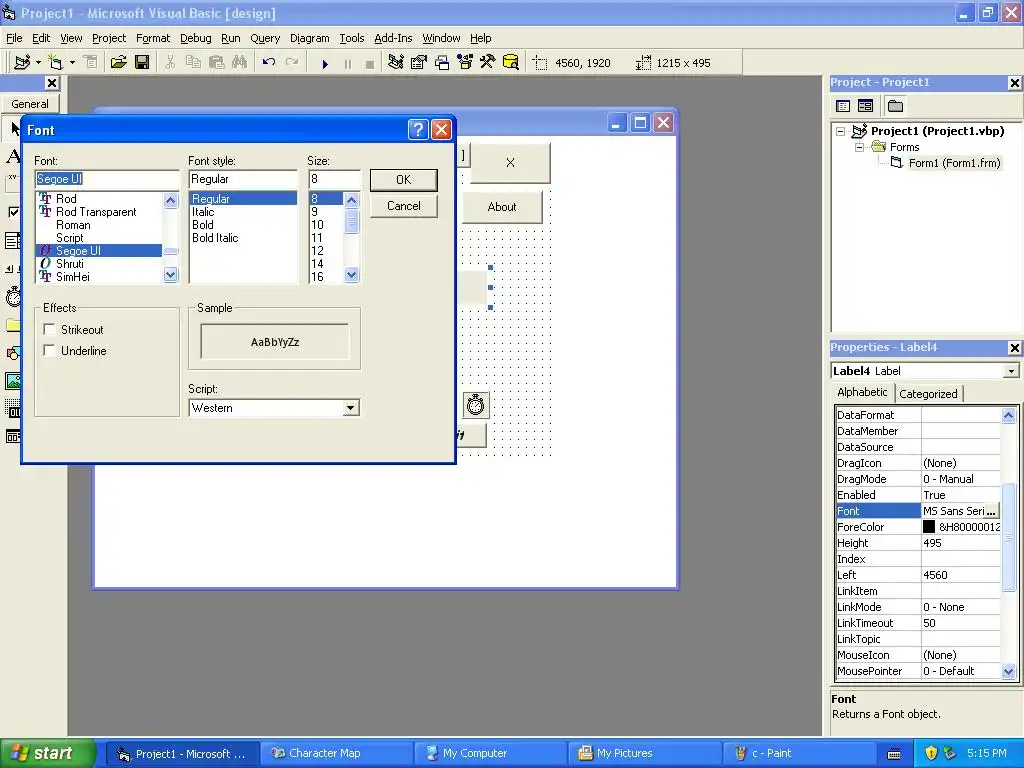Click the Cut scissors icon
Viewport: 1024px width, 768px height.
tap(170, 62)
